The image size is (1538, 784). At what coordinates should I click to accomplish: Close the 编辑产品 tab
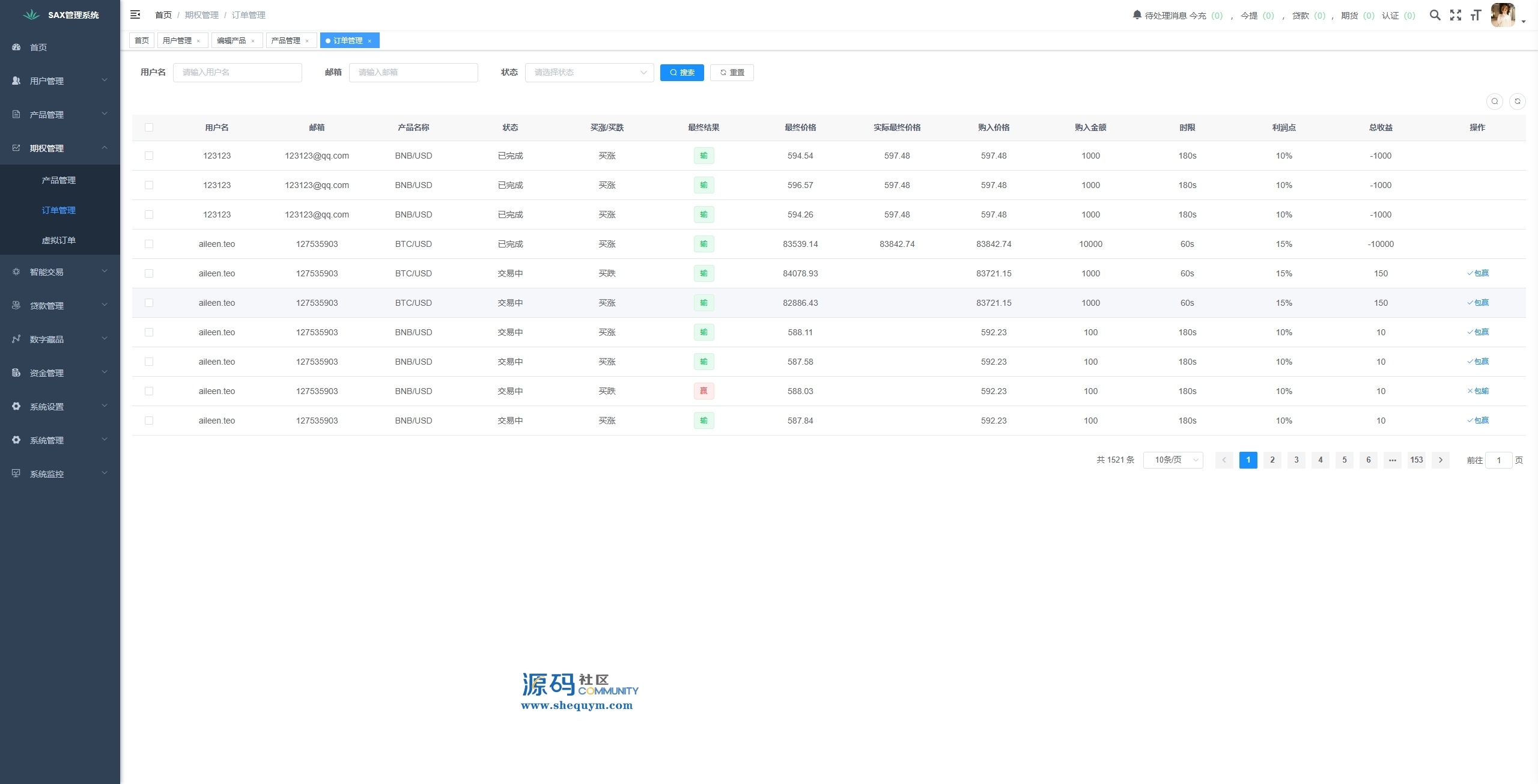tap(253, 41)
